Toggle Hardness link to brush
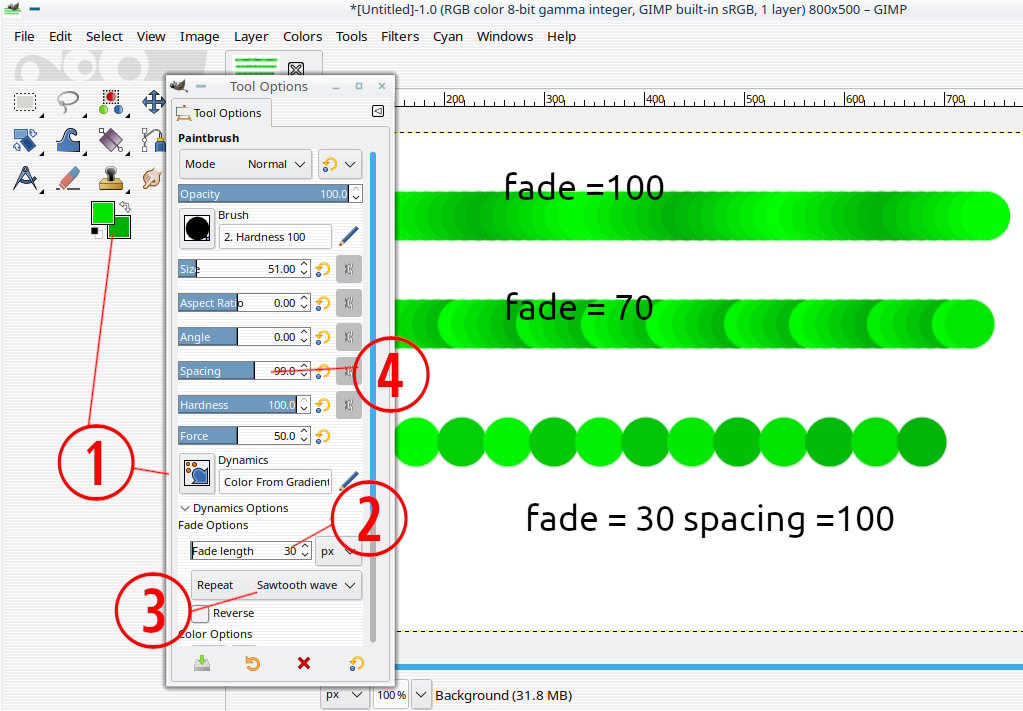This screenshot has height=711, width=1023. [349, 404]
